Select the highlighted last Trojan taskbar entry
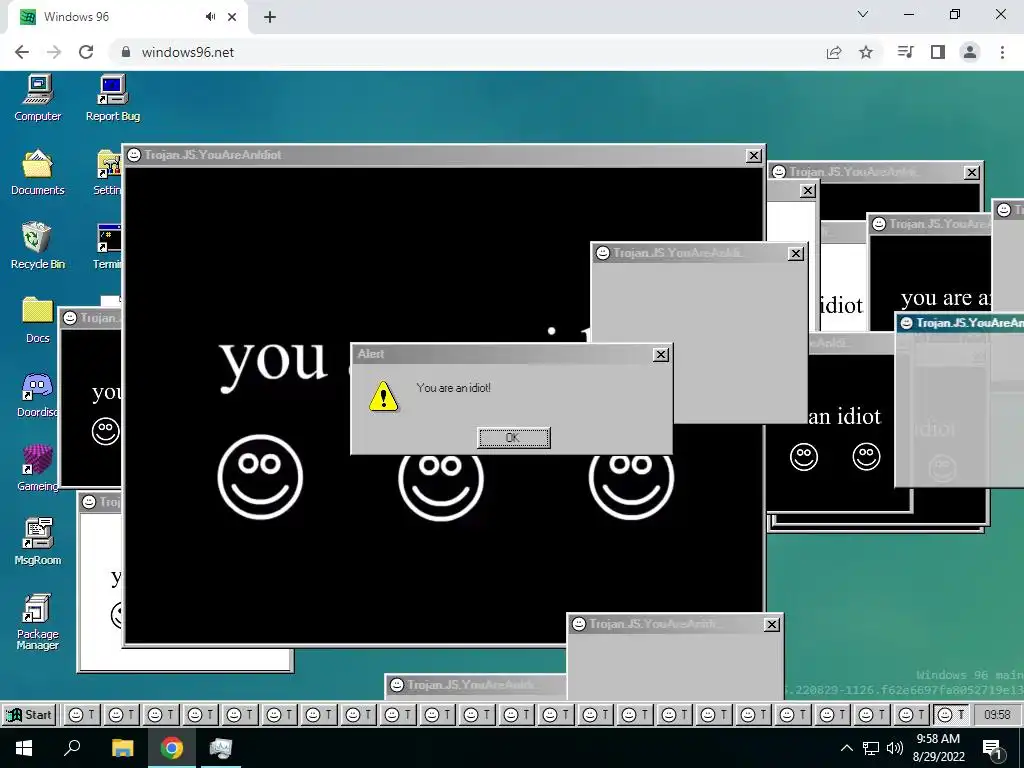Screen dimensions: 1024x768 click(952, 714)
